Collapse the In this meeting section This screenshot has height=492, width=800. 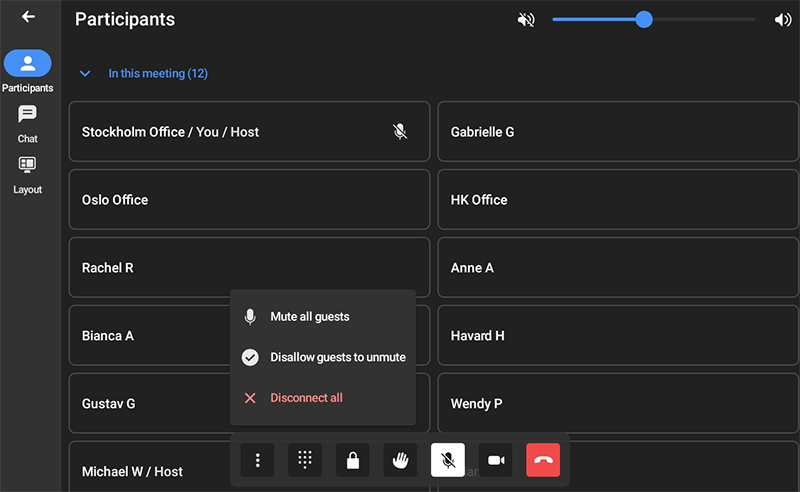[86, 74]
